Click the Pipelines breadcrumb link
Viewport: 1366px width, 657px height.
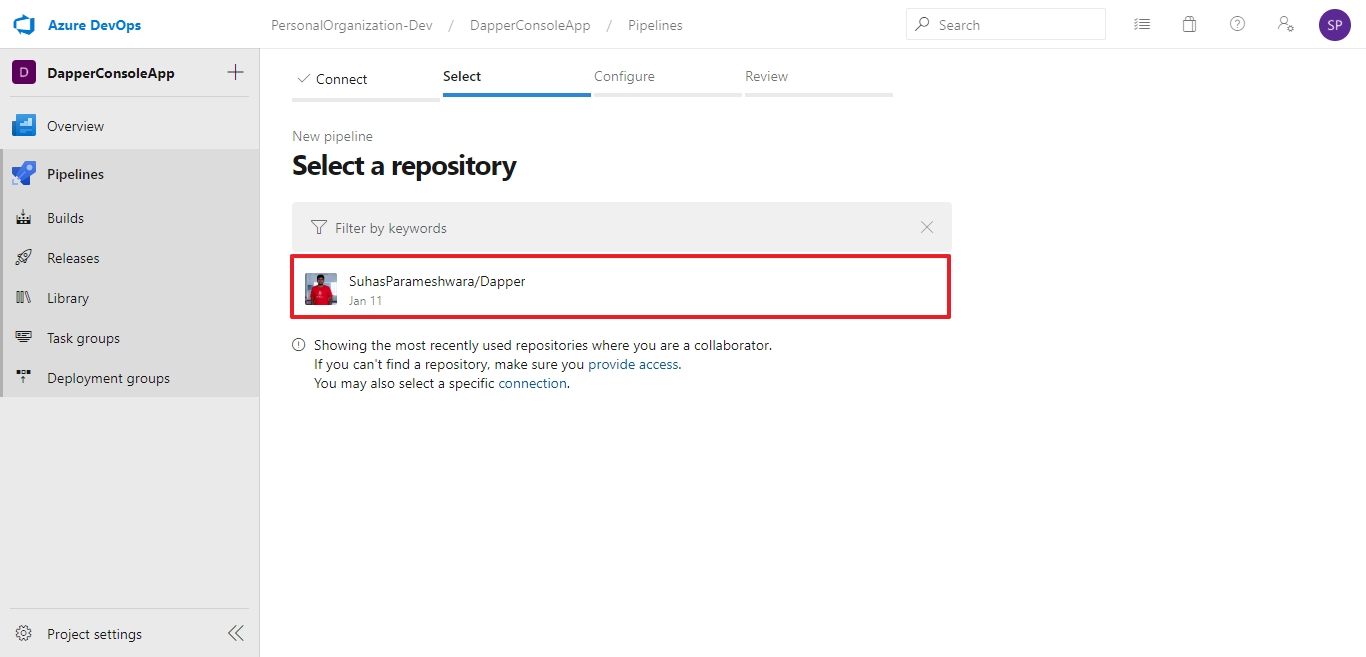point(655,25)
